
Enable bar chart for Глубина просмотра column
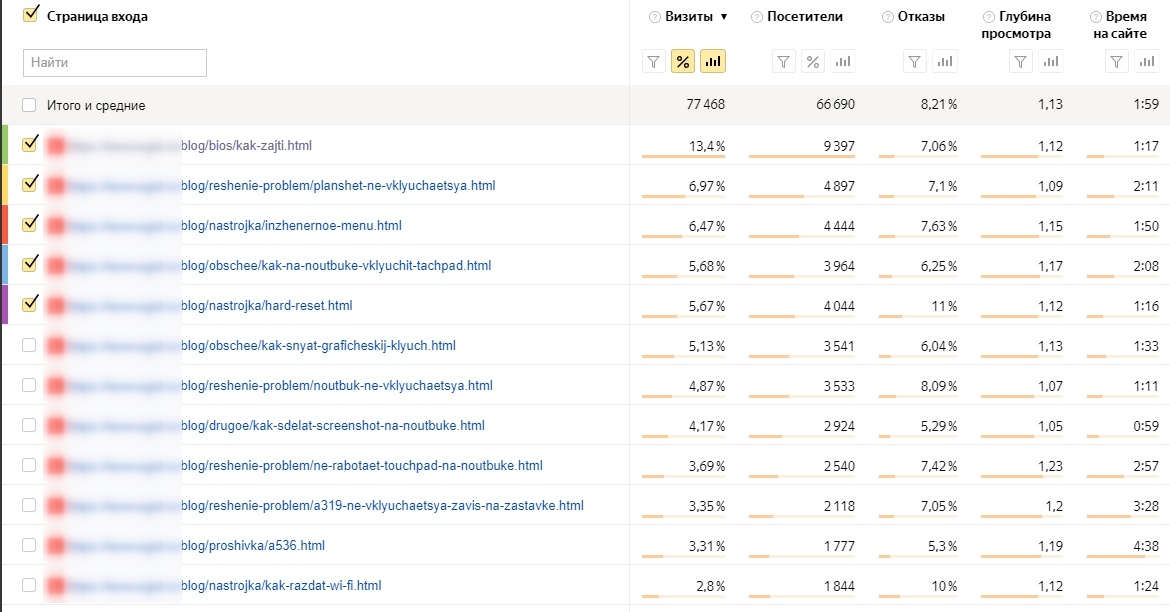[x=1050, y=62]
